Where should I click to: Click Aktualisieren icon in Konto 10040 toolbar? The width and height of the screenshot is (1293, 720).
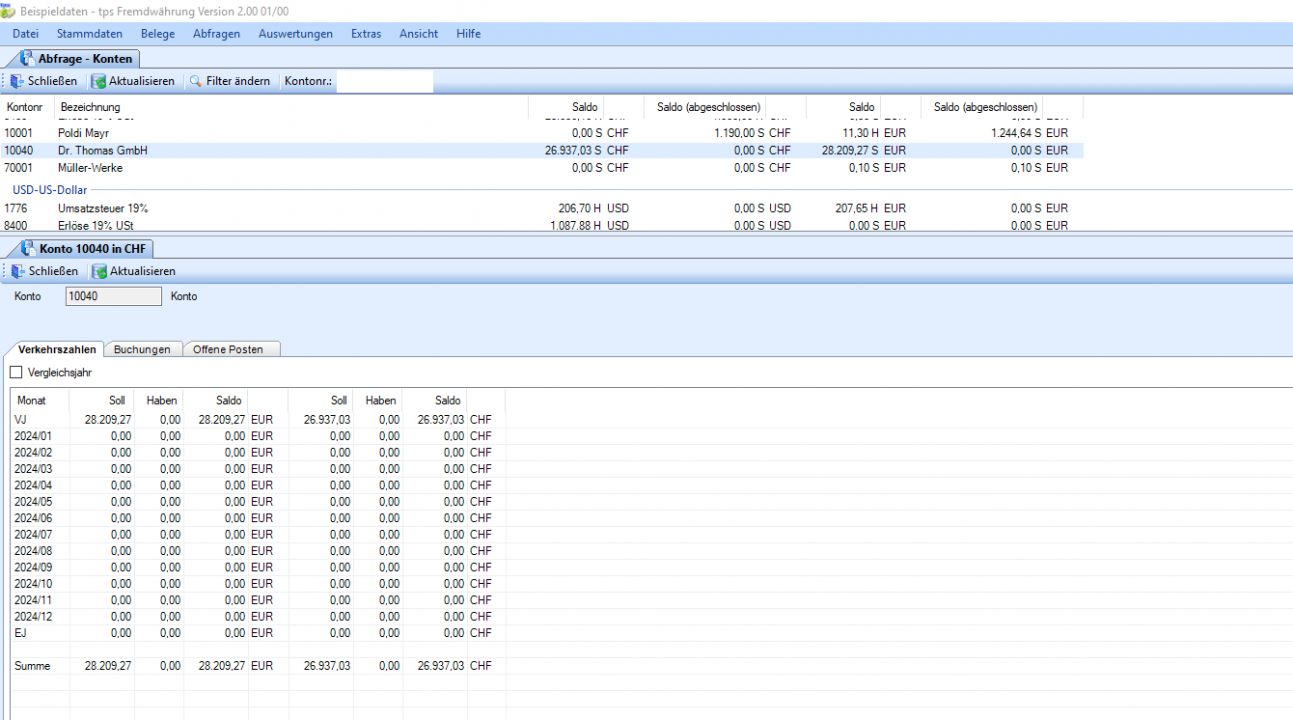point(99,271)
